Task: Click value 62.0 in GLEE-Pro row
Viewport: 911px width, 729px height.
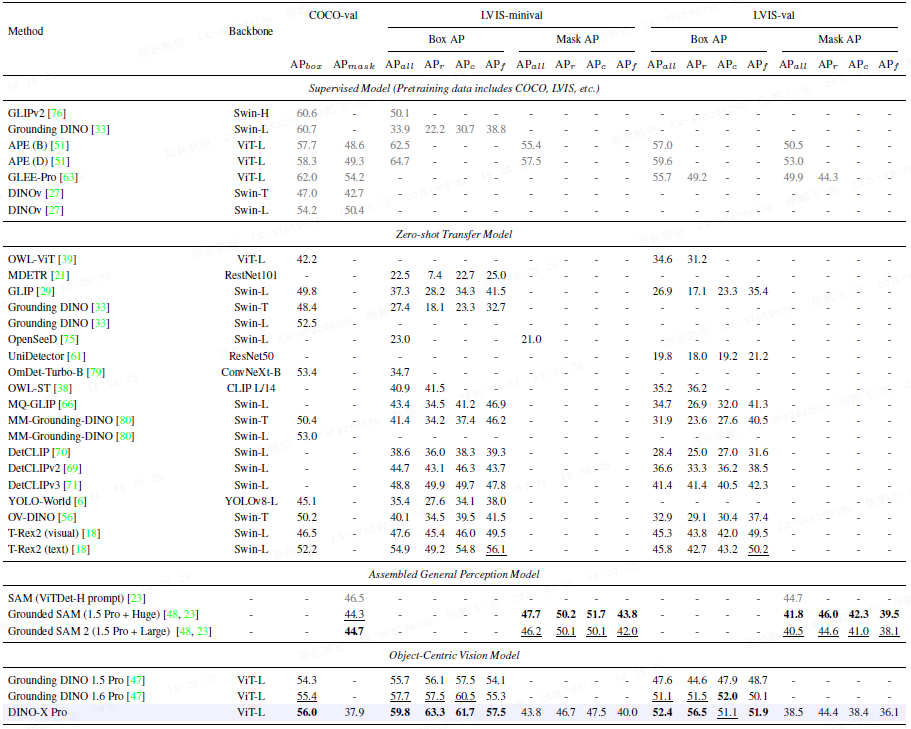Action: click(x=307, y=177)
